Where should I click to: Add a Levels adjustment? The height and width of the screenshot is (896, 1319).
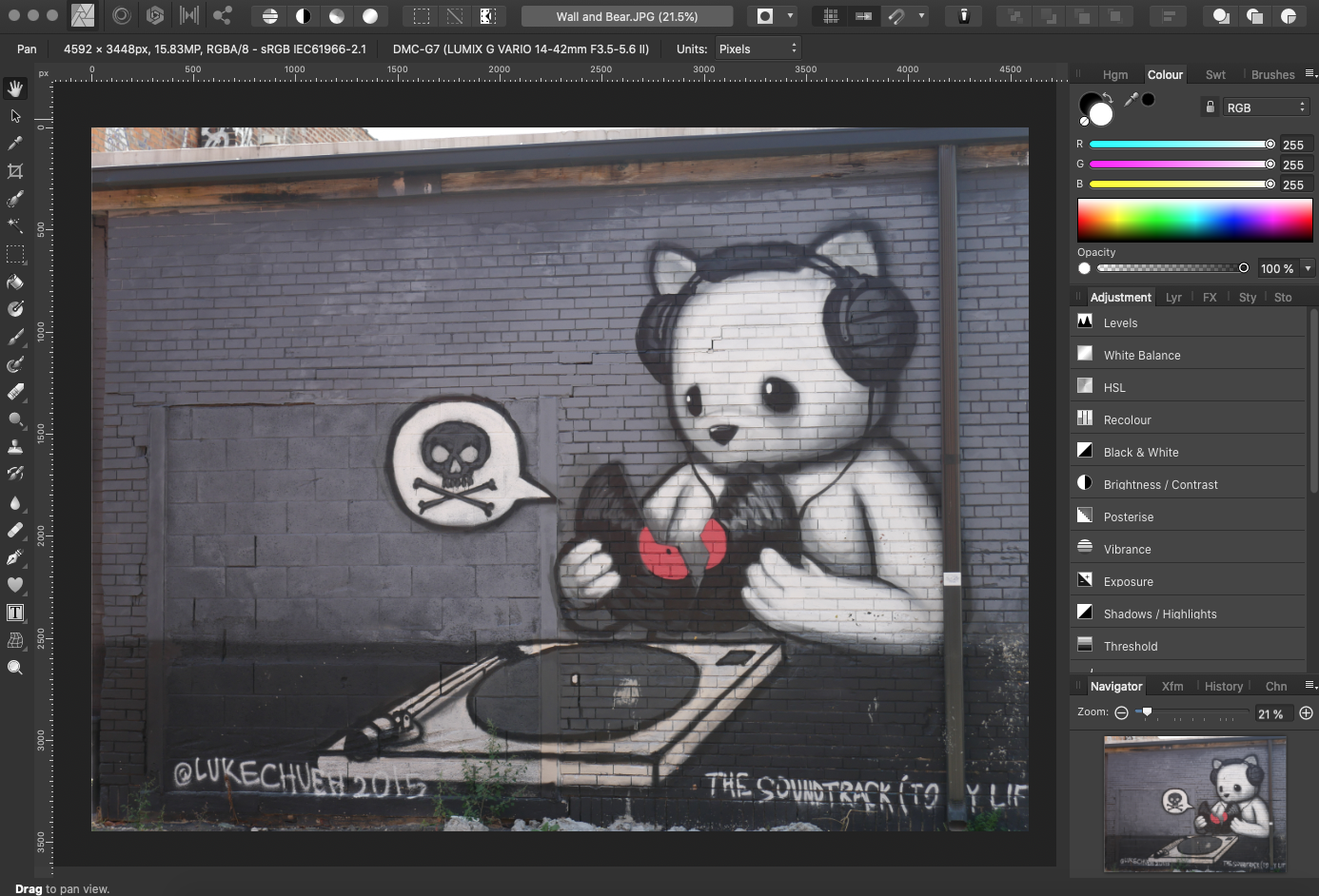coord(1188,322)
